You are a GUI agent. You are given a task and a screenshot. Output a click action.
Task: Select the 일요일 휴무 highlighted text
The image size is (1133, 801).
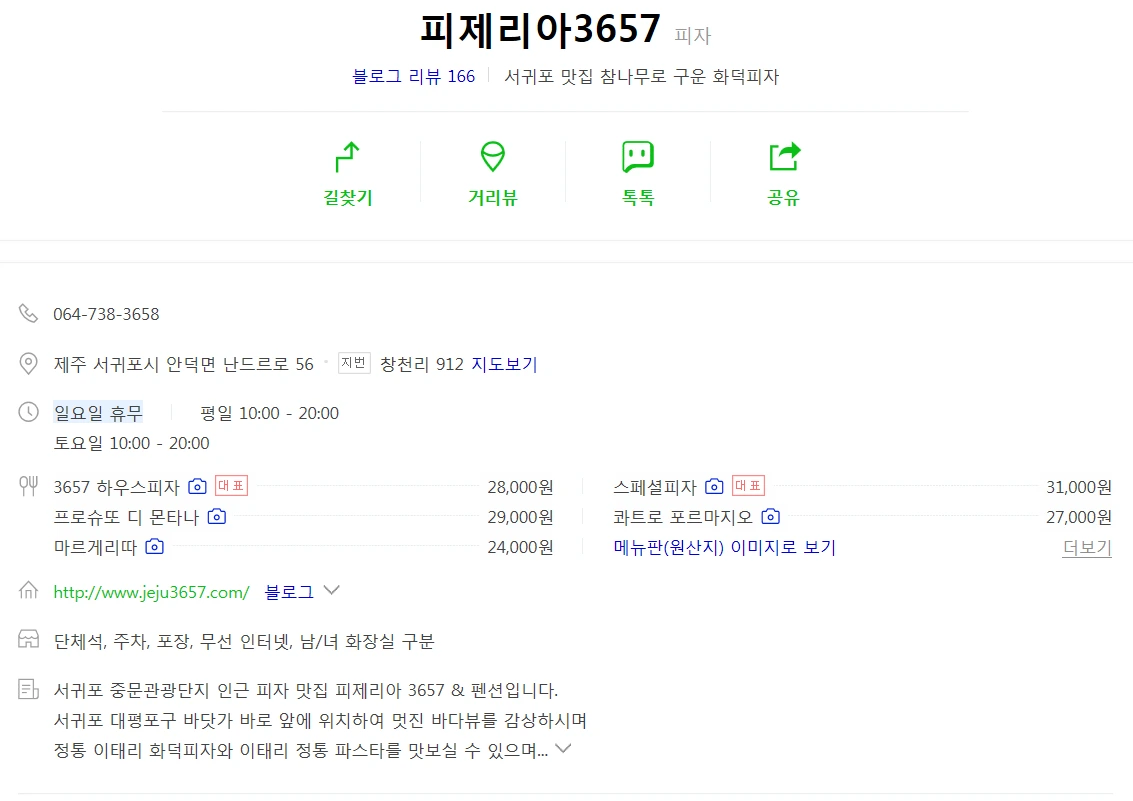point(98,412)
